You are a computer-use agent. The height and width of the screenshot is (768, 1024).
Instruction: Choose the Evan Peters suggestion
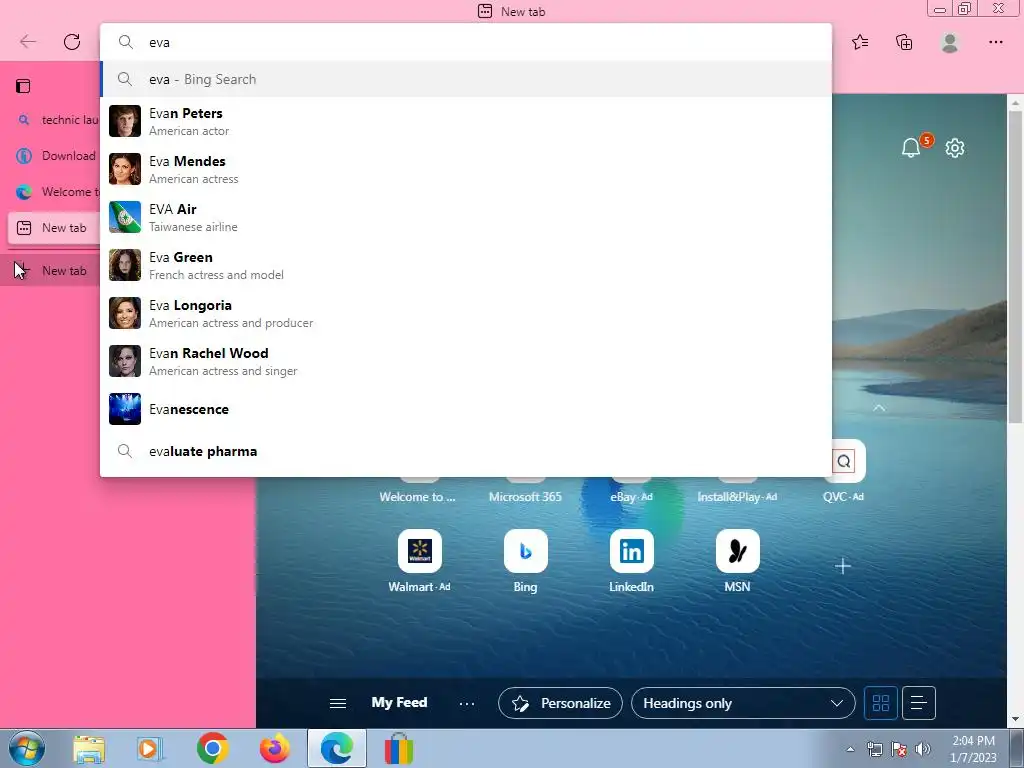pos(466,121)
